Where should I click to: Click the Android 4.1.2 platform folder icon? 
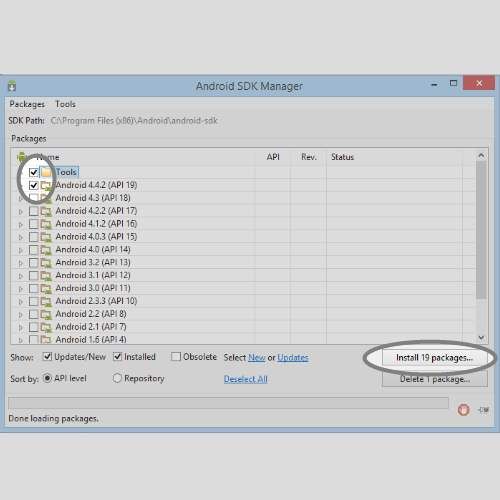point(46,224)
